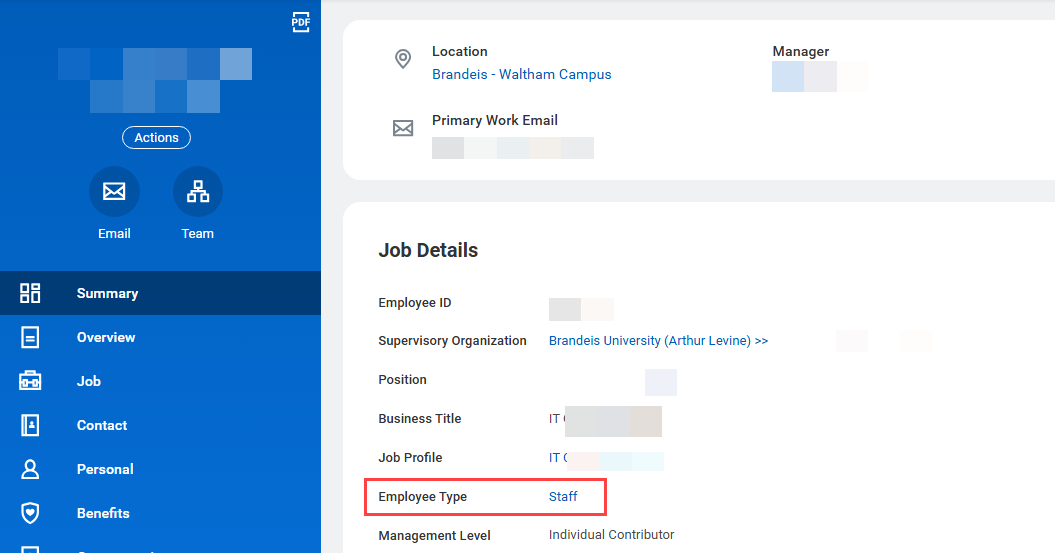
Task: Select the Summary menu item
Action: [x=160, y=293]
